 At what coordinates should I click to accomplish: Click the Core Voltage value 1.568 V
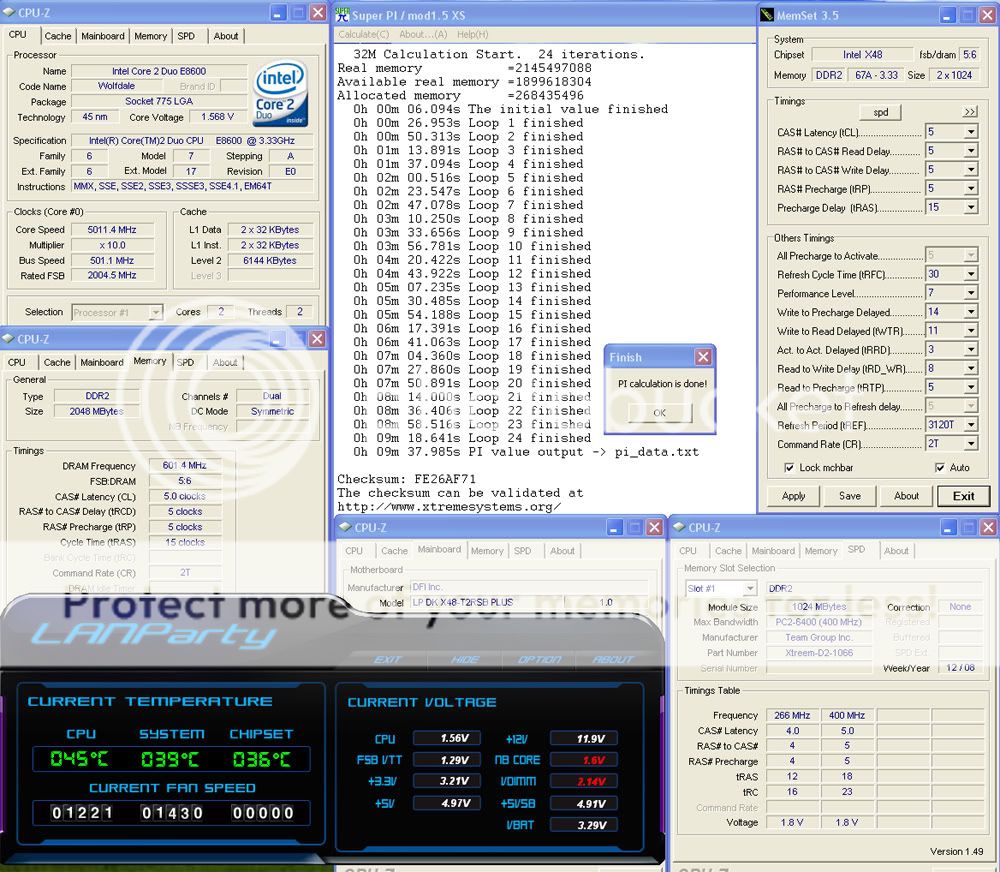pos(217,117)
